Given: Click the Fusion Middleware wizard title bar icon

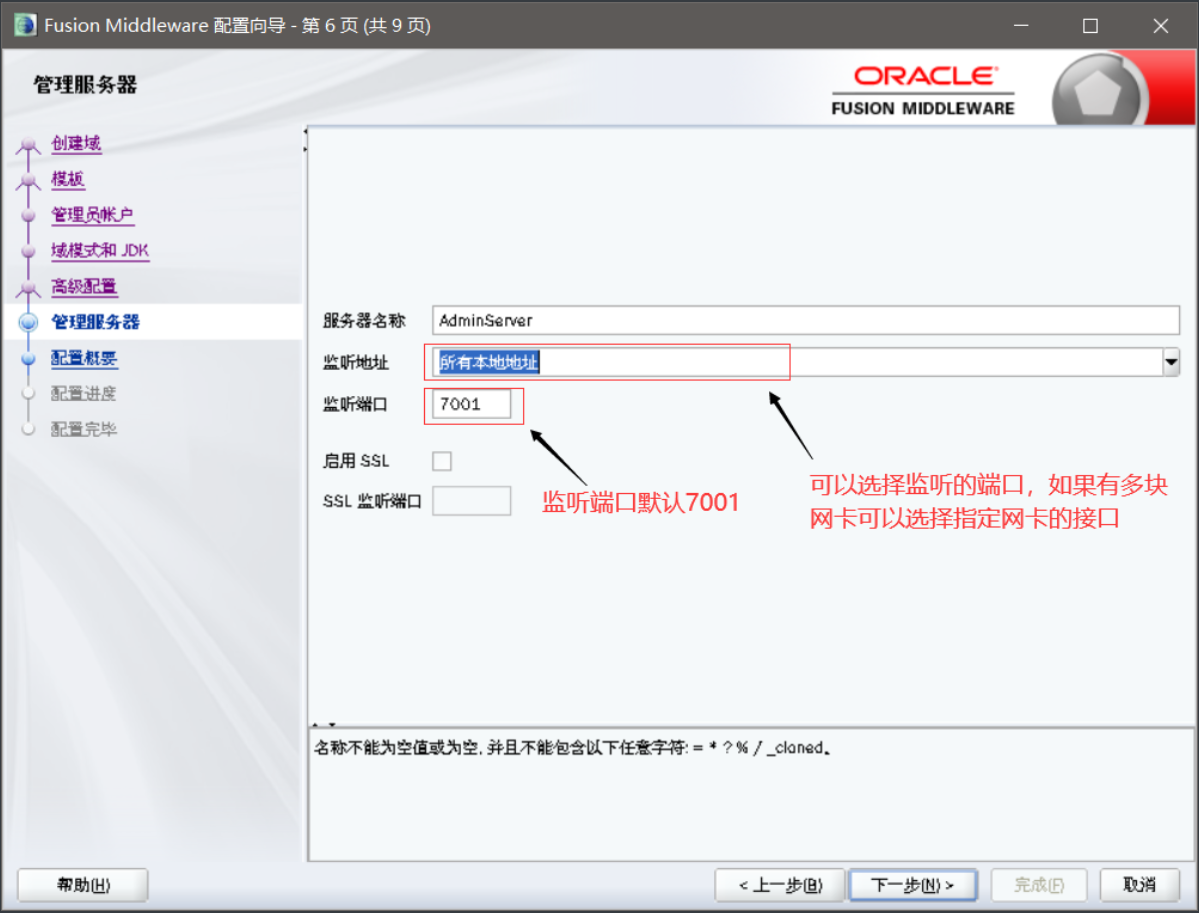Looking at the screenshot, I should tap(24, 25).
